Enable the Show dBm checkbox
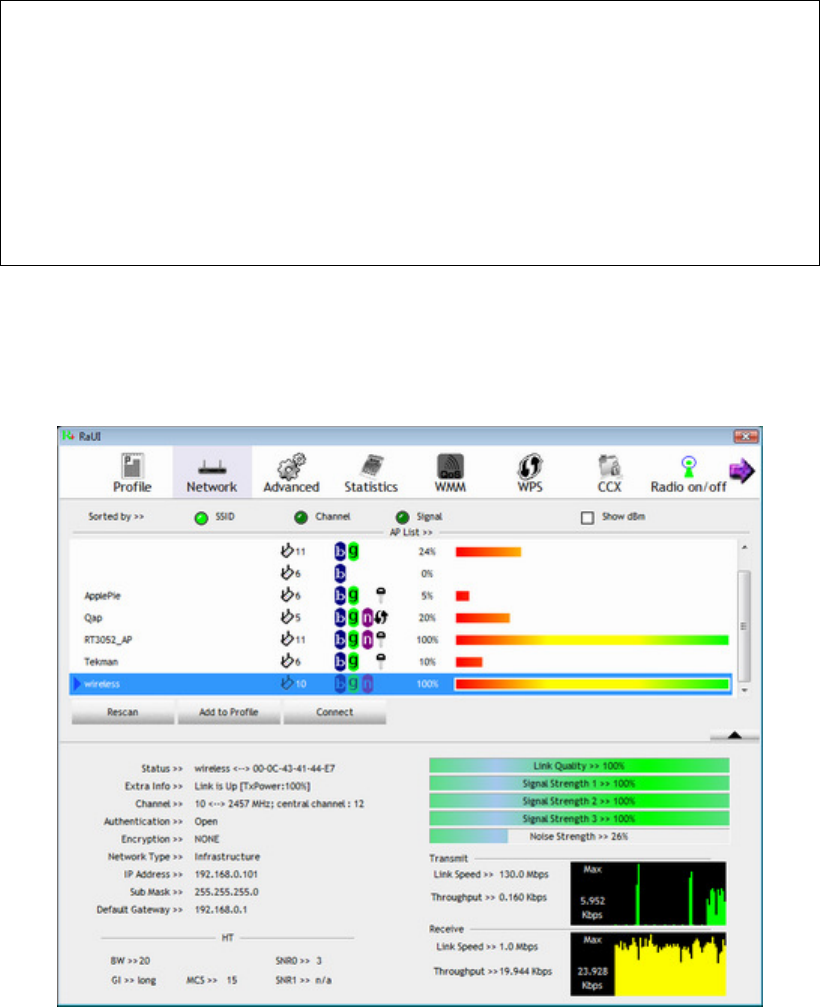 pos(587,518)
